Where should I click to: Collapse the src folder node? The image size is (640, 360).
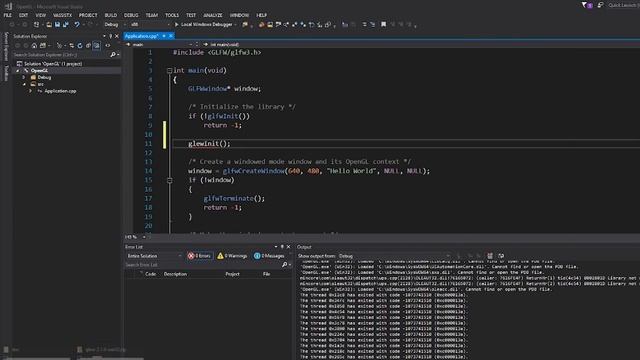(x=24, y=84)
